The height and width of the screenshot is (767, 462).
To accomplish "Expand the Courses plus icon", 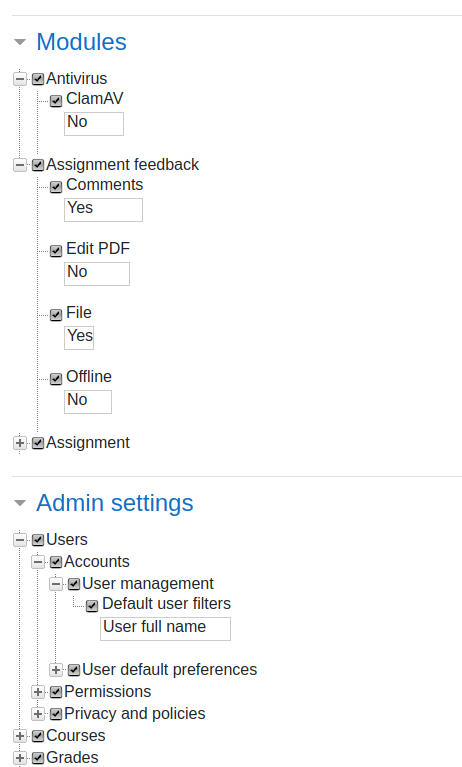I will click(x=20, y=736).
